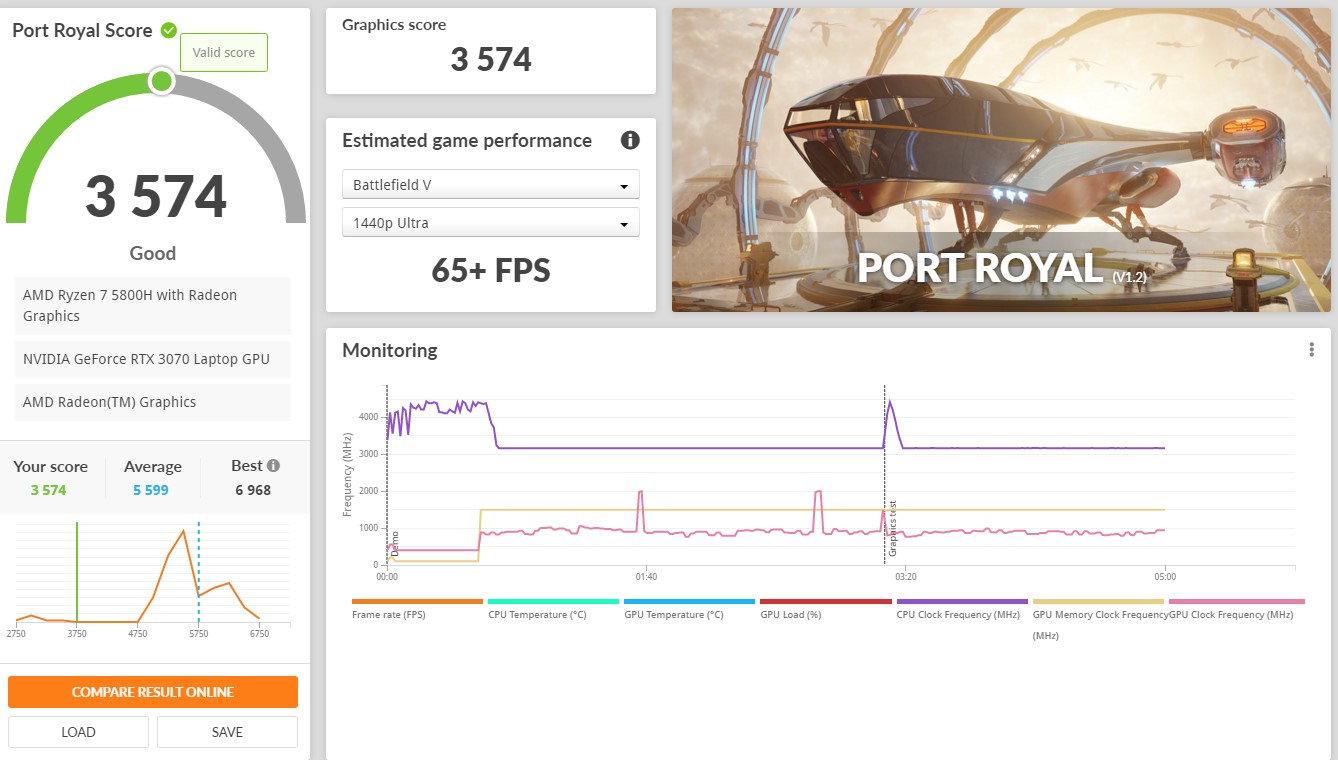This screenshot has width=1338, height=760.
Task: Click the score gauge knob indicator
Action: point(161,81)
